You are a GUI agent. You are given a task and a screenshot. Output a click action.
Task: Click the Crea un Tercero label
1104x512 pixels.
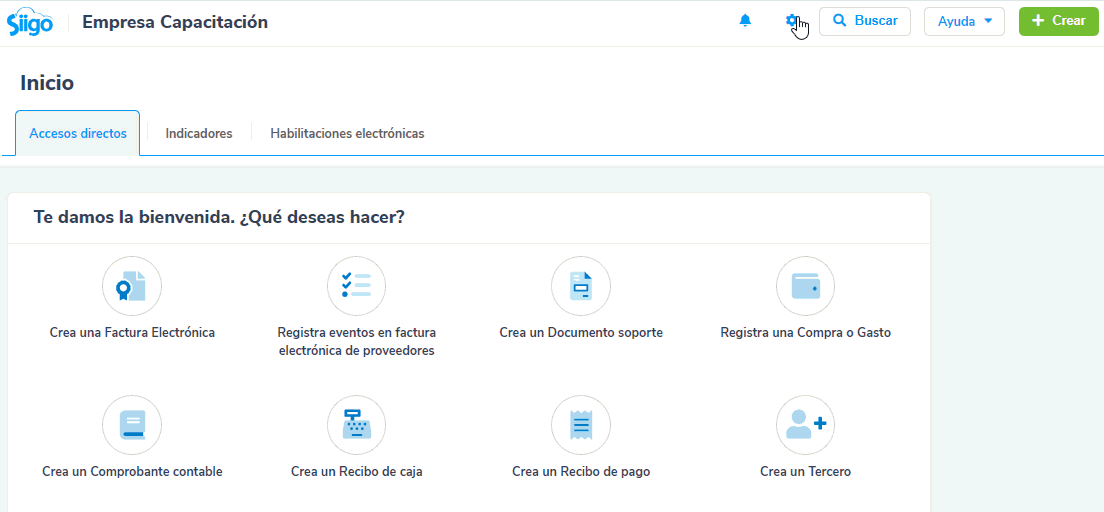point(805,472)
